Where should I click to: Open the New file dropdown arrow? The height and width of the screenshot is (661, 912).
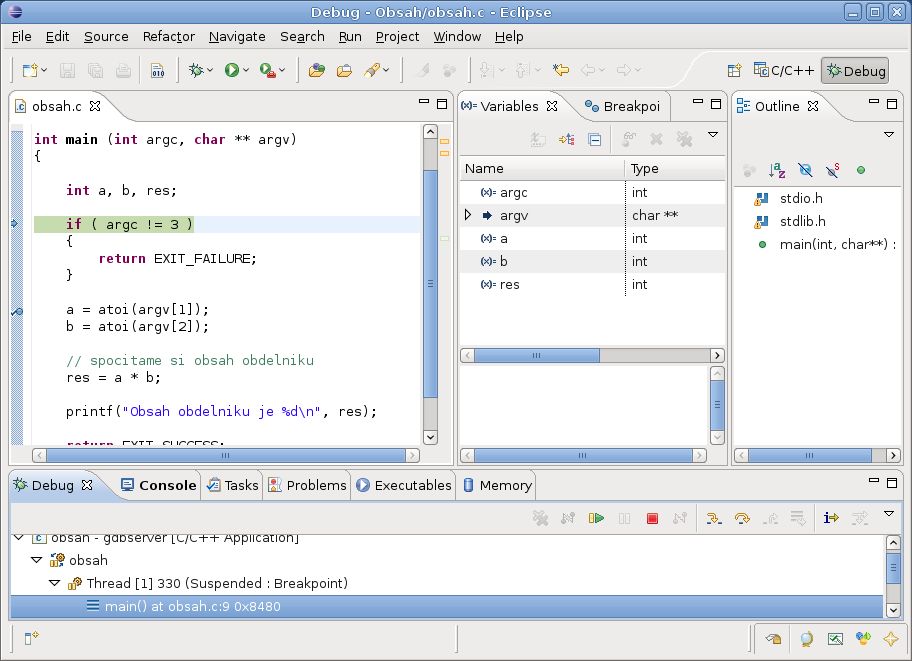click(x=44, y=70)
